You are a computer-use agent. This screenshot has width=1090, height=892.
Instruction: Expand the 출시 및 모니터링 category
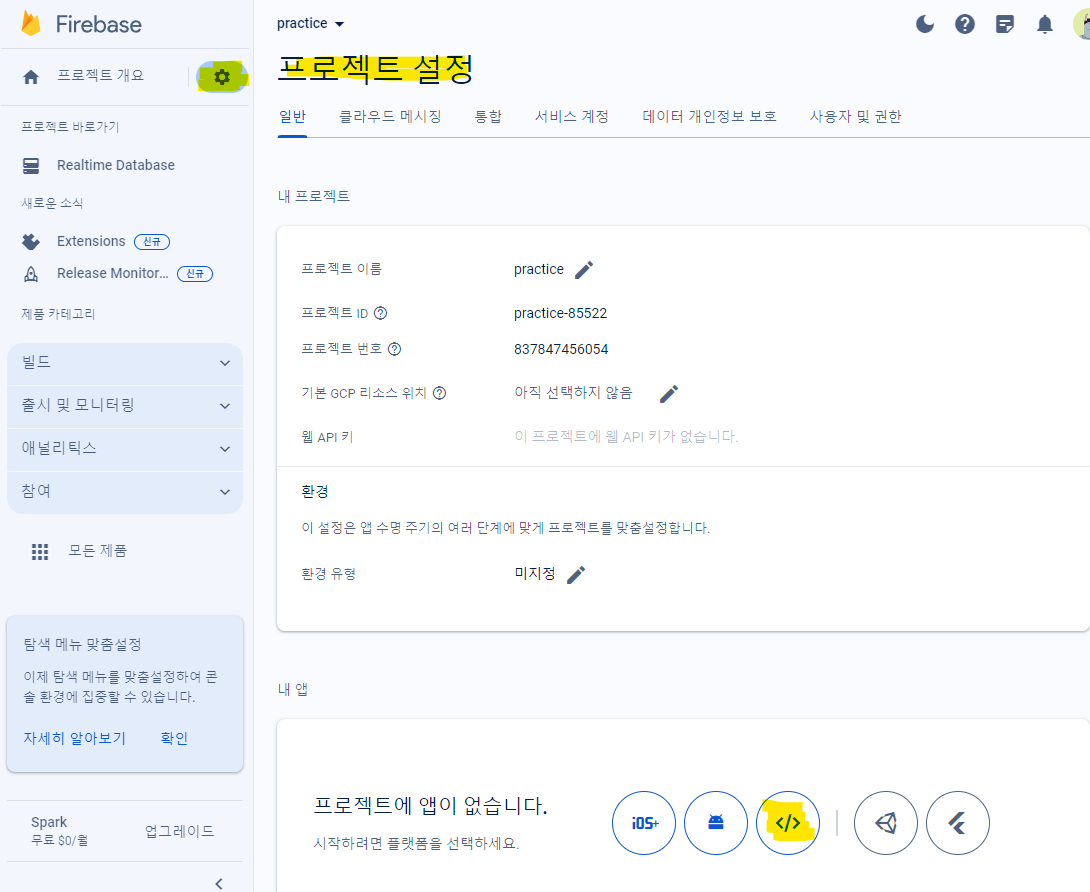tap(125, 406)
